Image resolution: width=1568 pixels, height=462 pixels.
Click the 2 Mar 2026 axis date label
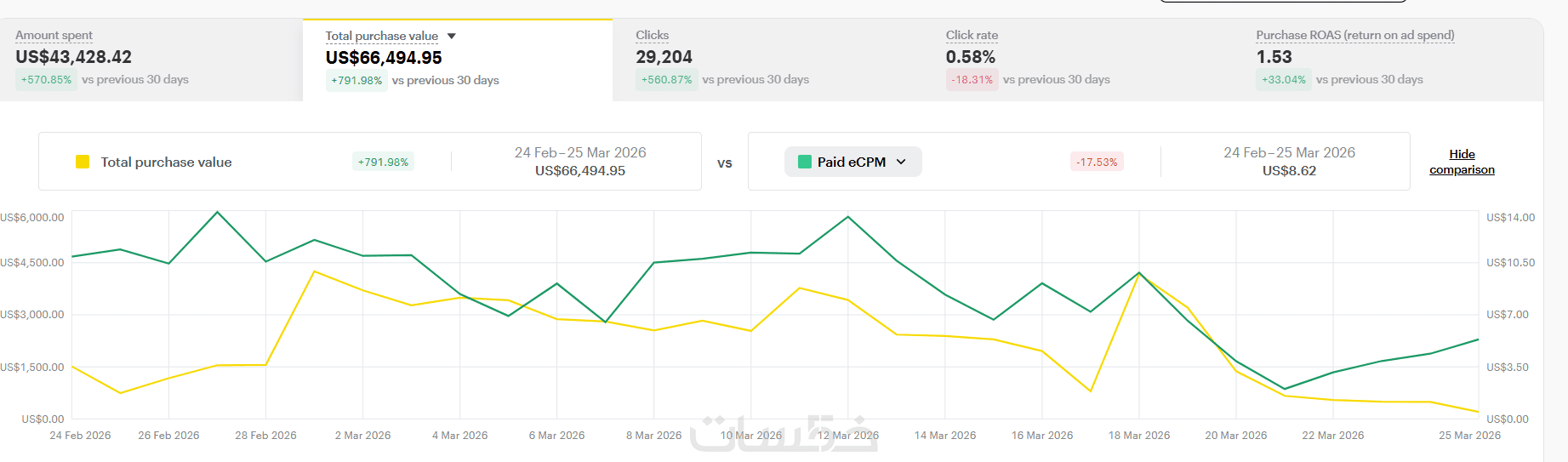tap(362, 436)
